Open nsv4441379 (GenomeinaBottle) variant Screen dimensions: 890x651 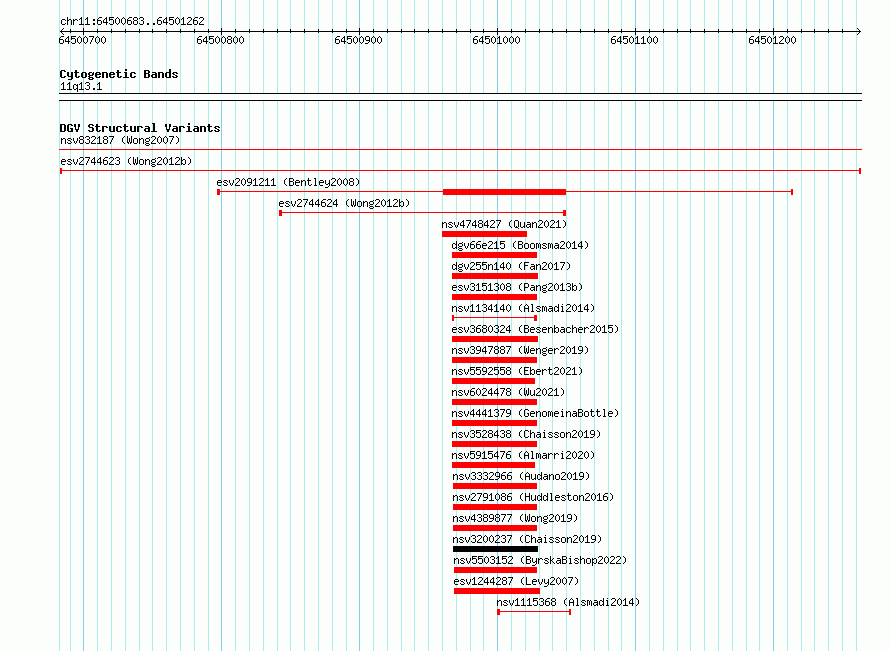535,413
